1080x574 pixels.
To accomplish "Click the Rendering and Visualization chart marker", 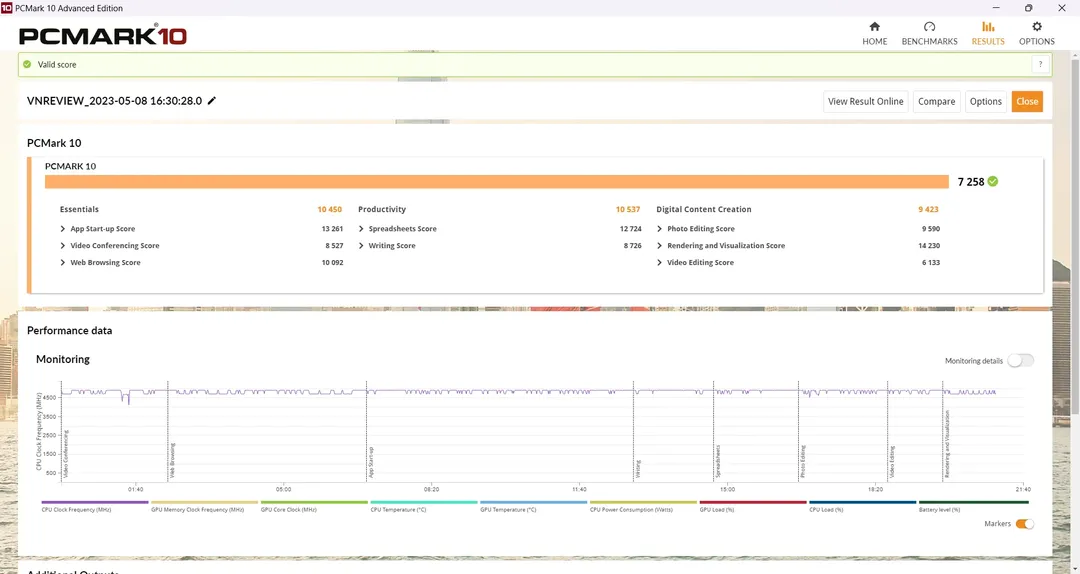I will click(946, 441).
